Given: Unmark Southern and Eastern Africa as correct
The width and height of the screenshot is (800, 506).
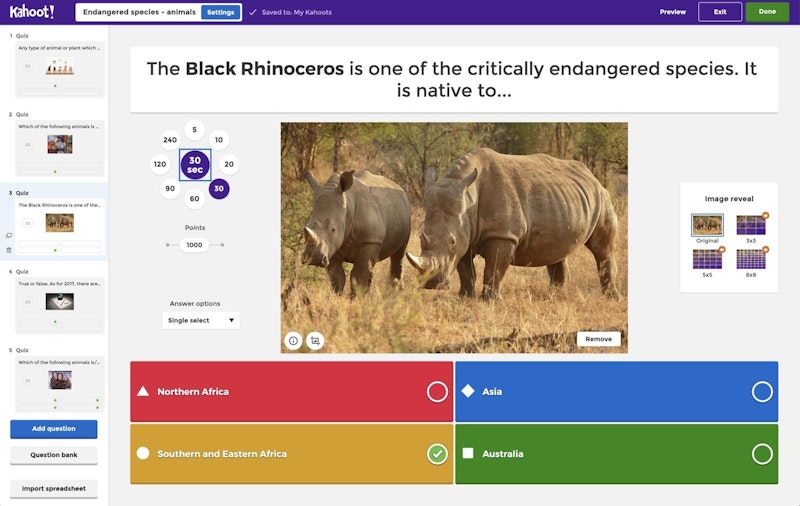Looking at the screenshot, I should [x=437, y=453].
